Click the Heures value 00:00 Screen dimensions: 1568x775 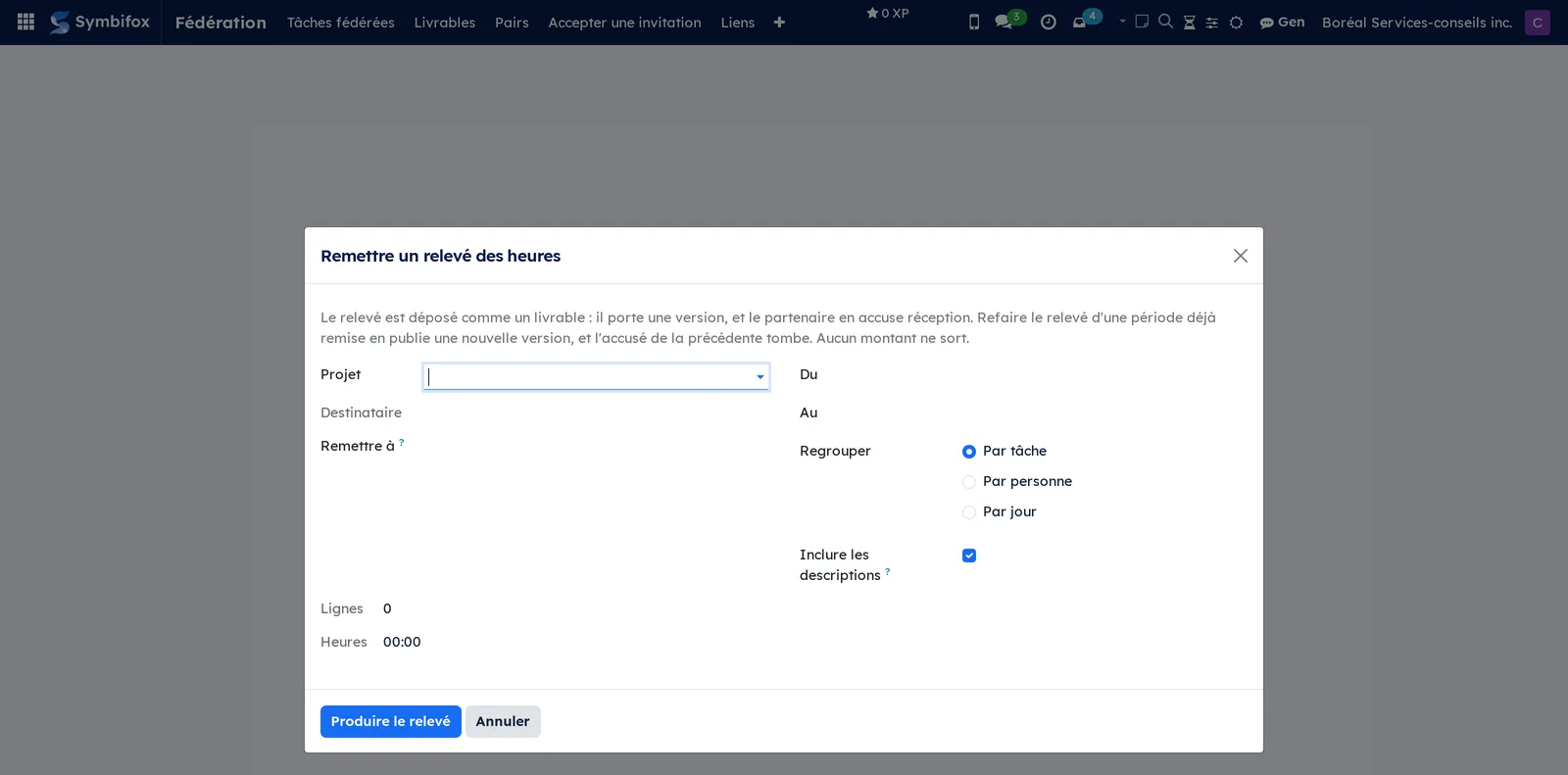pyautogui.click(x=402, y=642)
